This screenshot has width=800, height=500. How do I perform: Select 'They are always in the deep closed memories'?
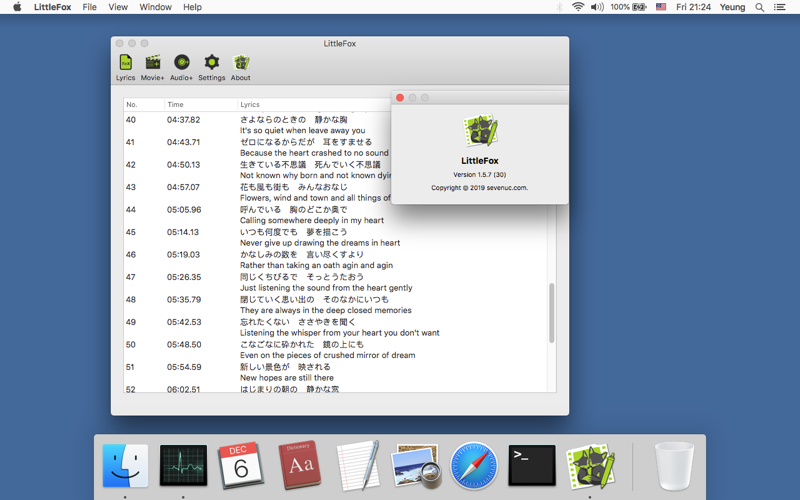click(x=326, y=310)
